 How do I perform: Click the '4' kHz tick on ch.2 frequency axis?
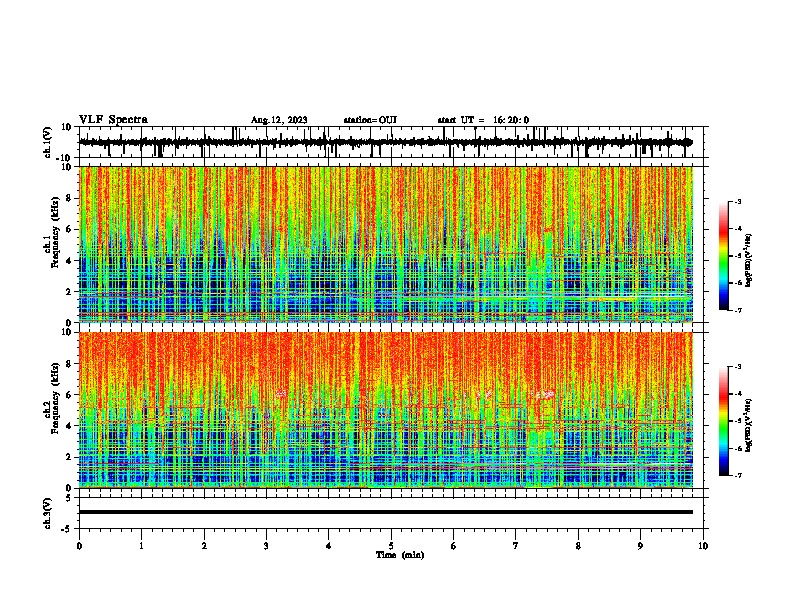tap(70, 426)
